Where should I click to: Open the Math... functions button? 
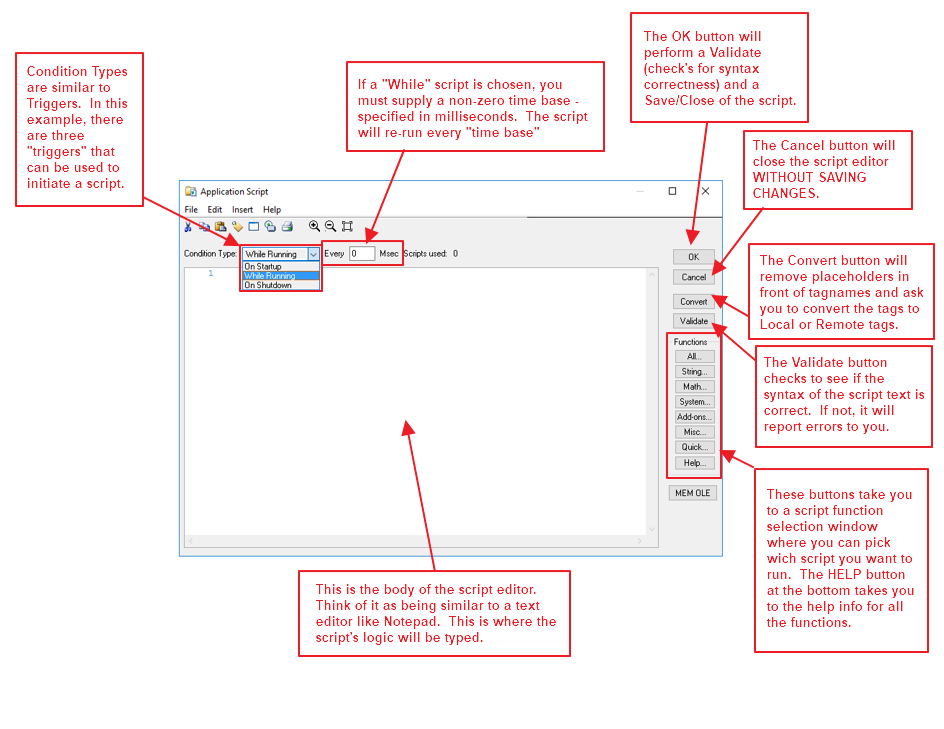(x=694, y=387)
